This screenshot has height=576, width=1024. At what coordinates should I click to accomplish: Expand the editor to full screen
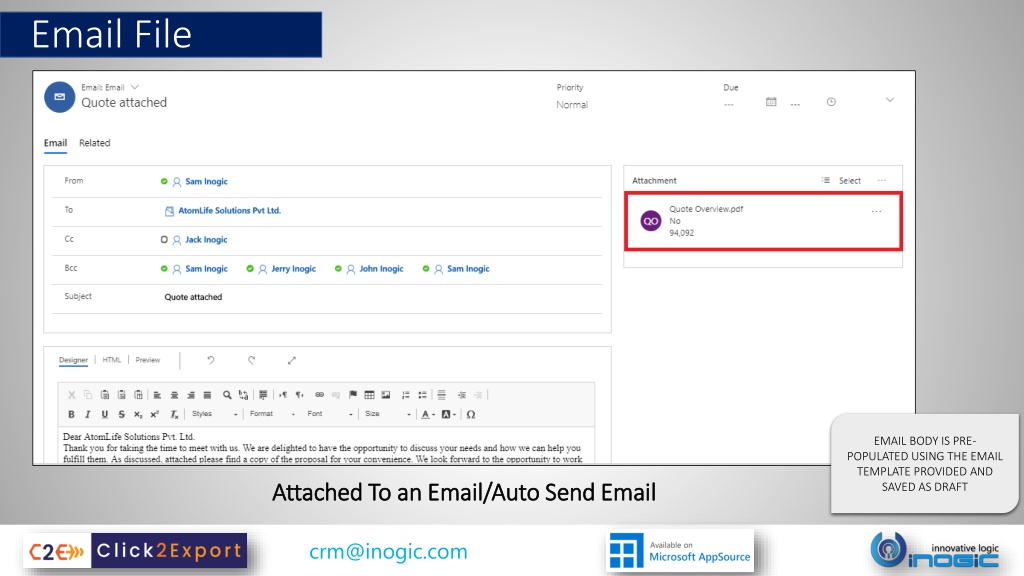tap(292, 360)
